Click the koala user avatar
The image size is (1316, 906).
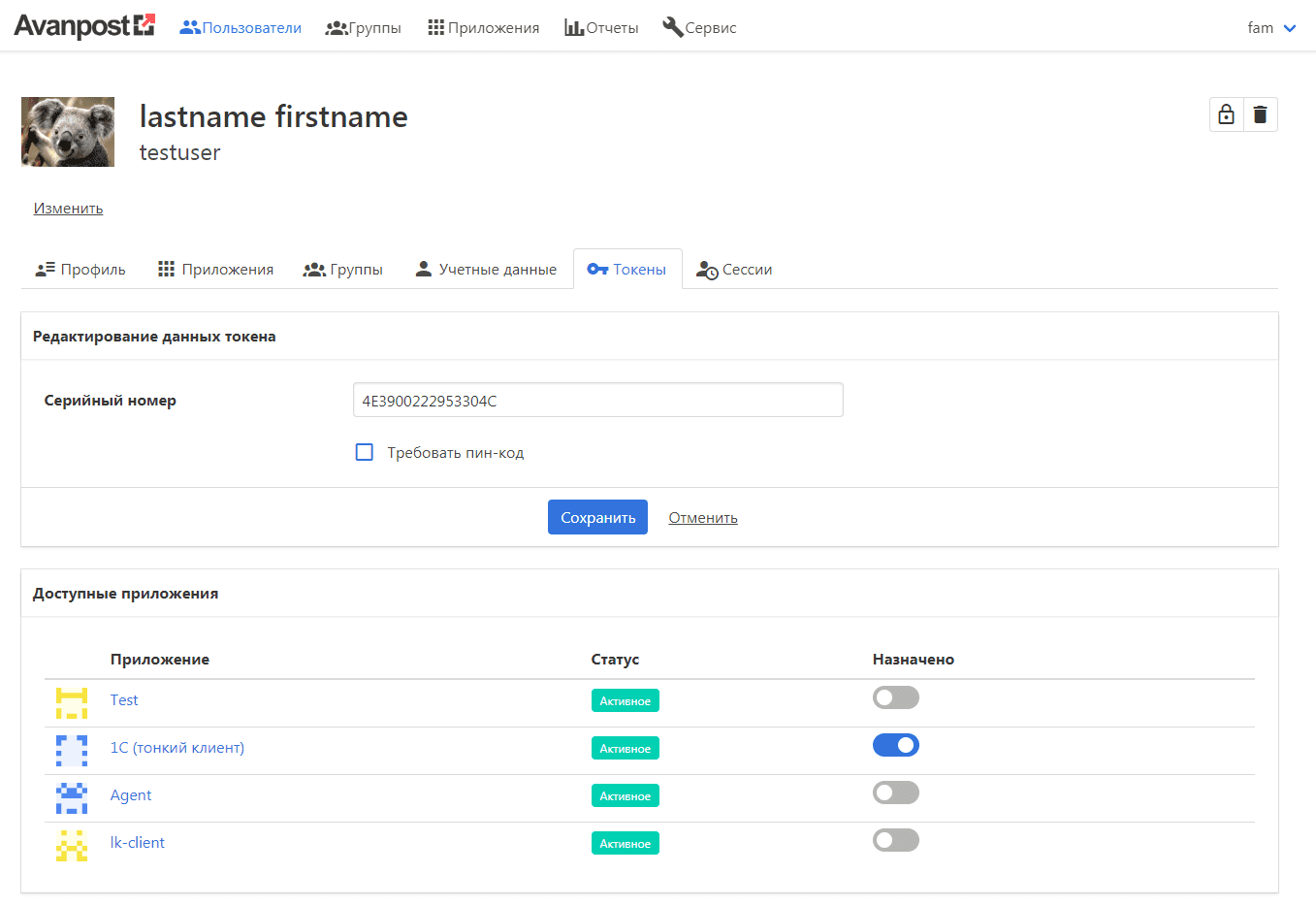68,132
